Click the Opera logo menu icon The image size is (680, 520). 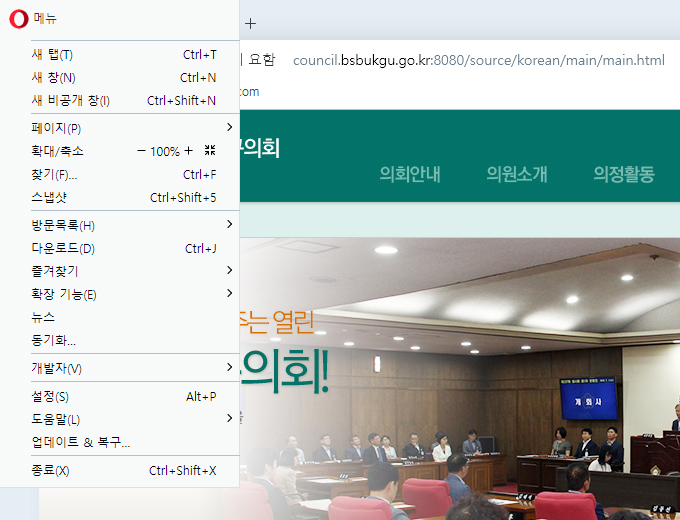(x=19, y=19)
